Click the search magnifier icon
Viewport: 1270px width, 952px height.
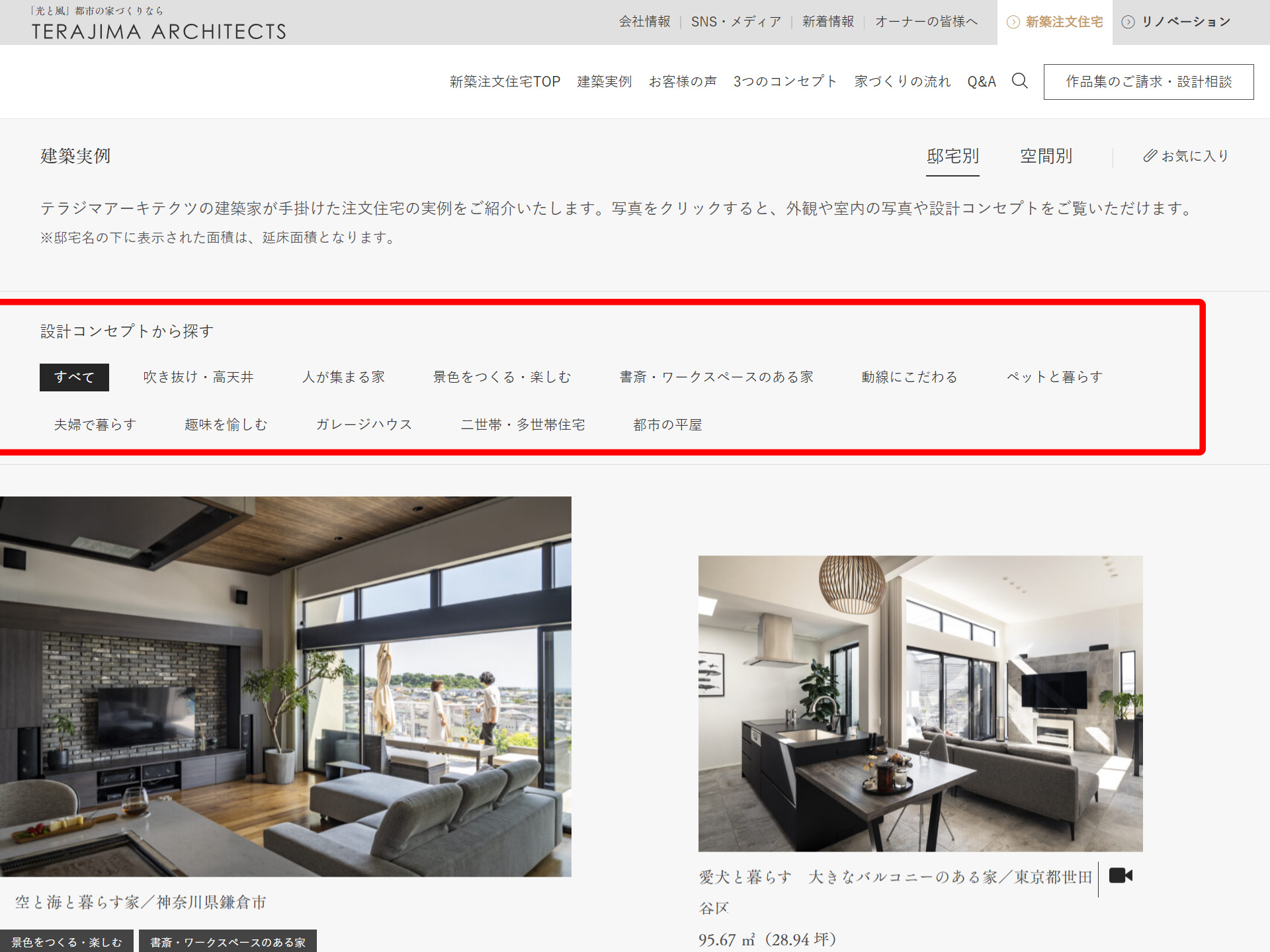coord(1019,81)
